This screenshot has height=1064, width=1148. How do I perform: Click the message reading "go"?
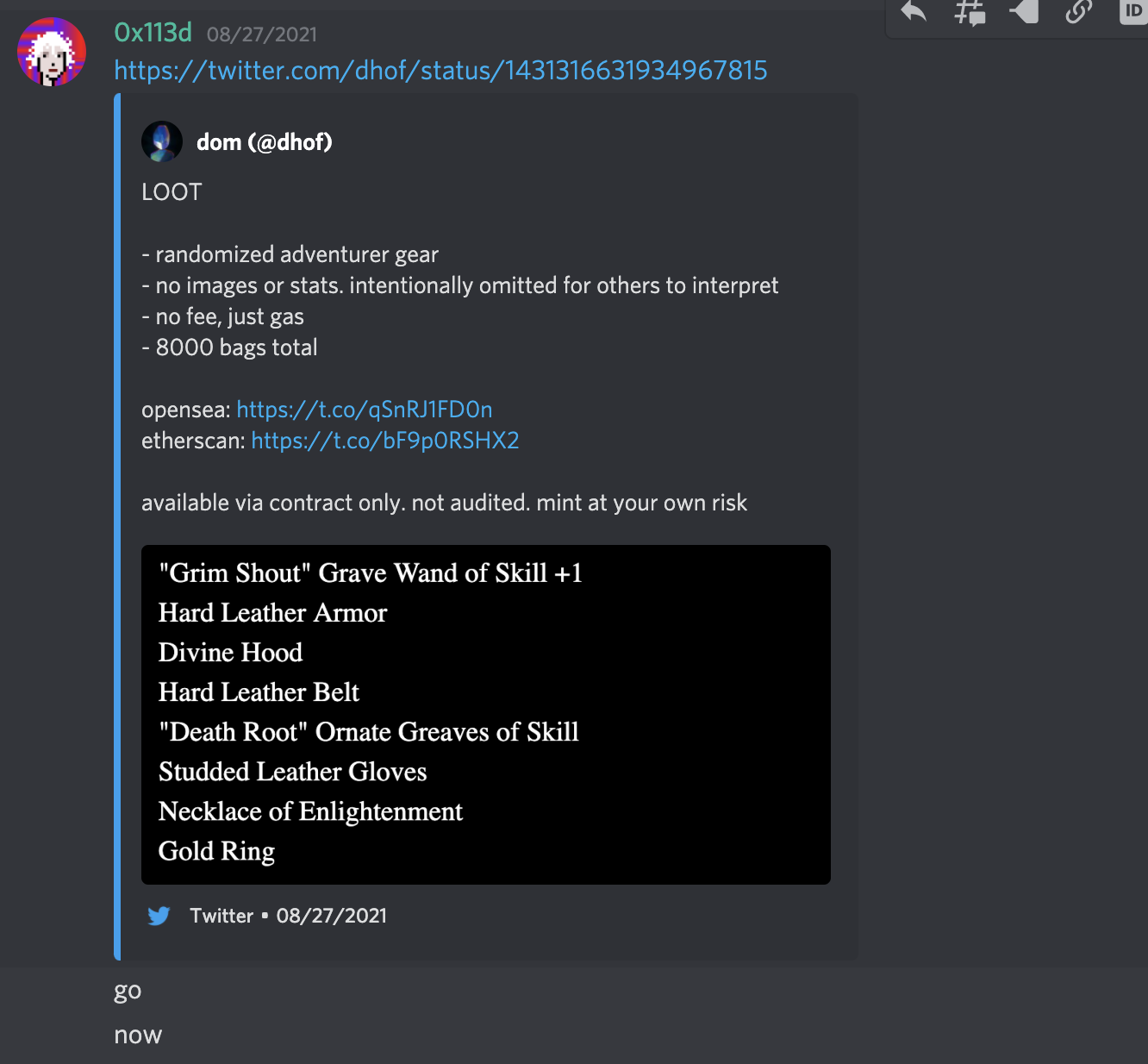click(128, 992)
